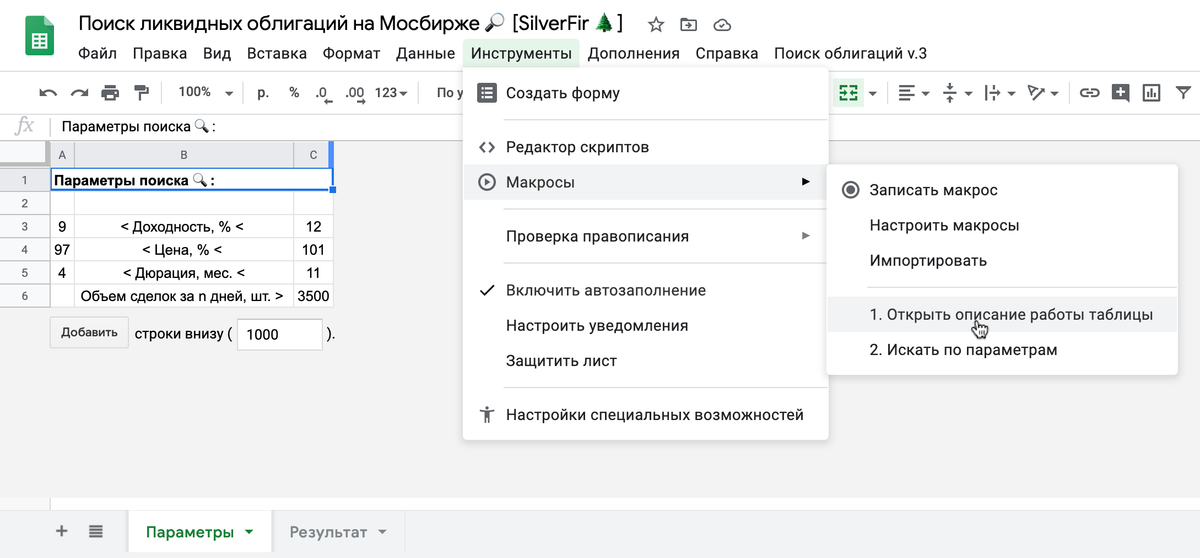Click the rows count field showing 1000
This screenshot has height=558, width=1200.
point(279,334)
